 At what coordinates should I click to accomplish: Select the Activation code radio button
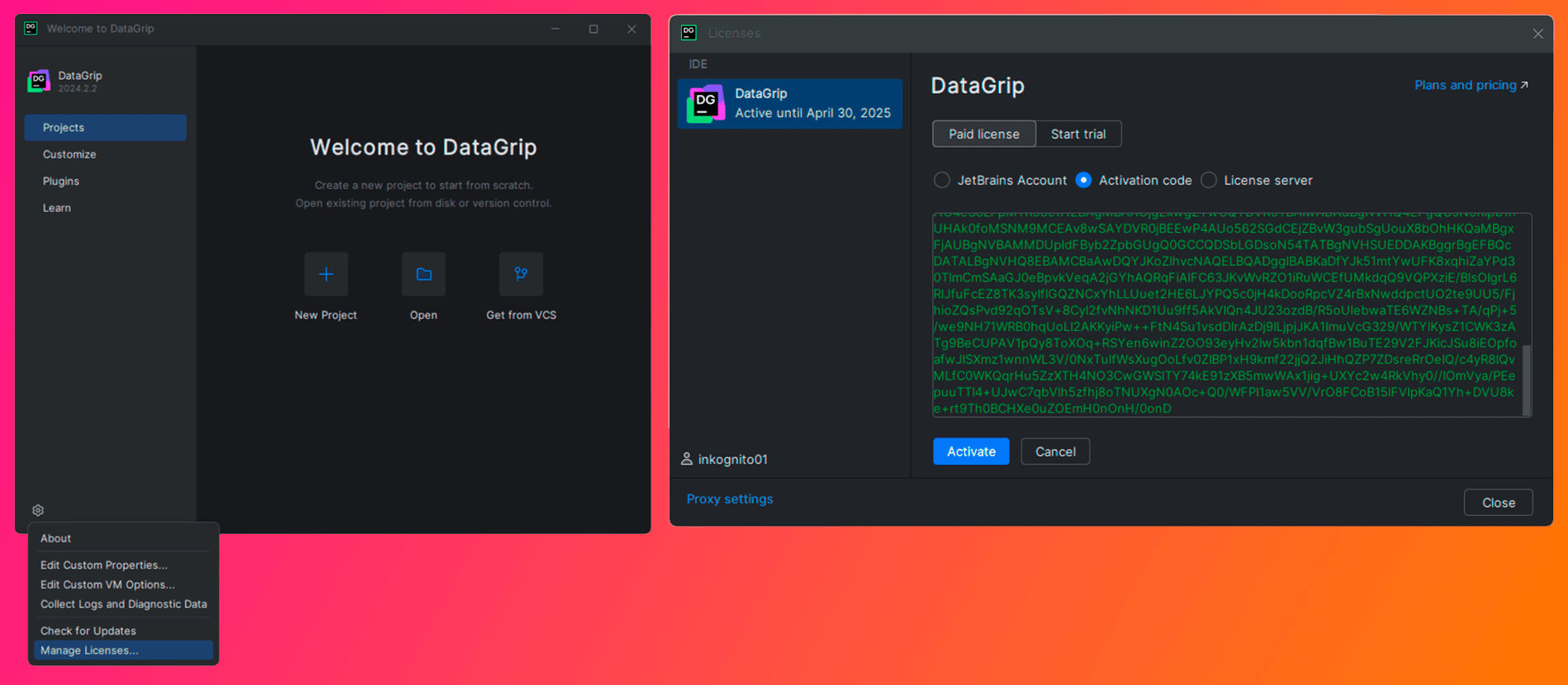point(1083,180)
